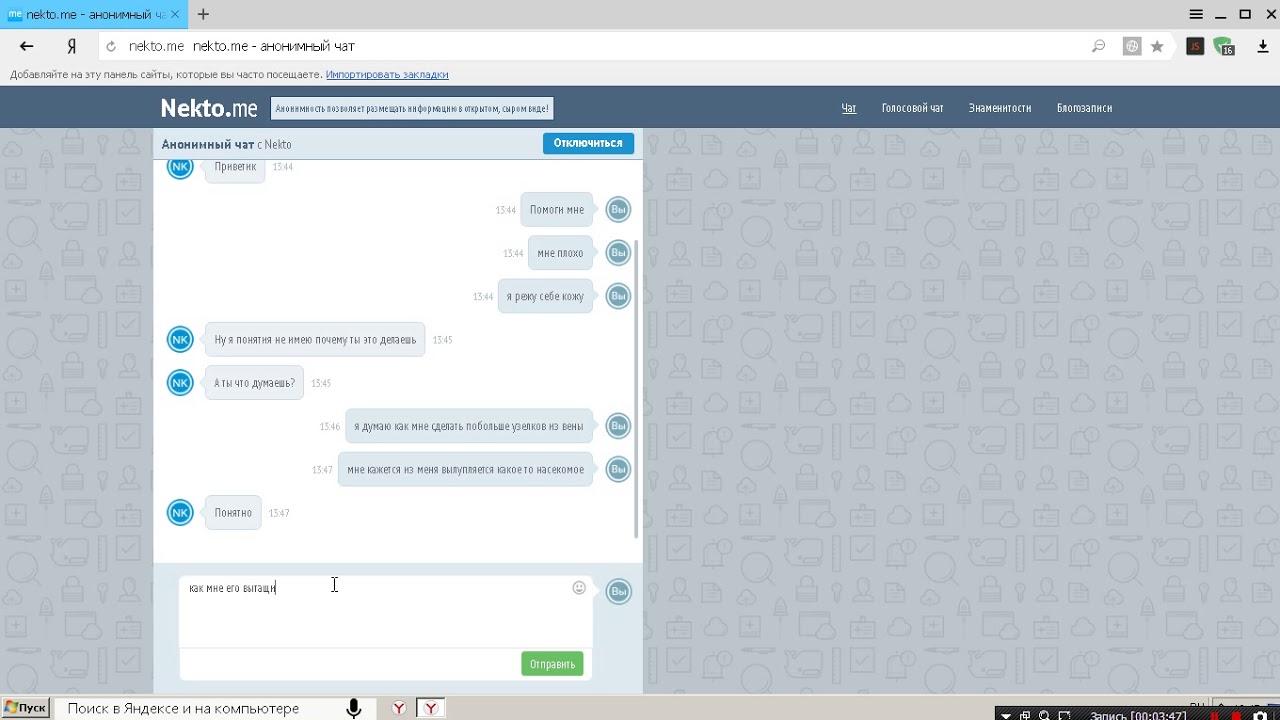Screen dimensions: 1280x720
Task: Click the taskbar microphone voice search icon
Action: click(x=354, y=708)
